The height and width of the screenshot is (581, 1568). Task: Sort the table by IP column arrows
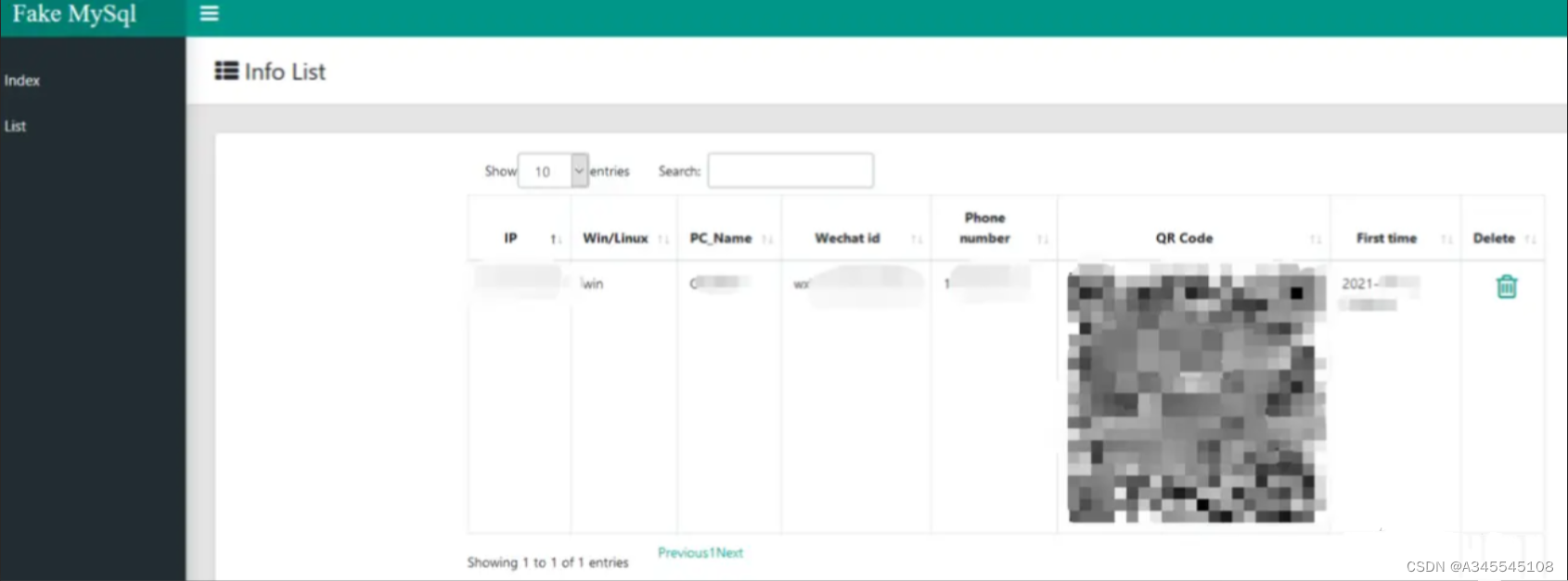tap(556, 239)
